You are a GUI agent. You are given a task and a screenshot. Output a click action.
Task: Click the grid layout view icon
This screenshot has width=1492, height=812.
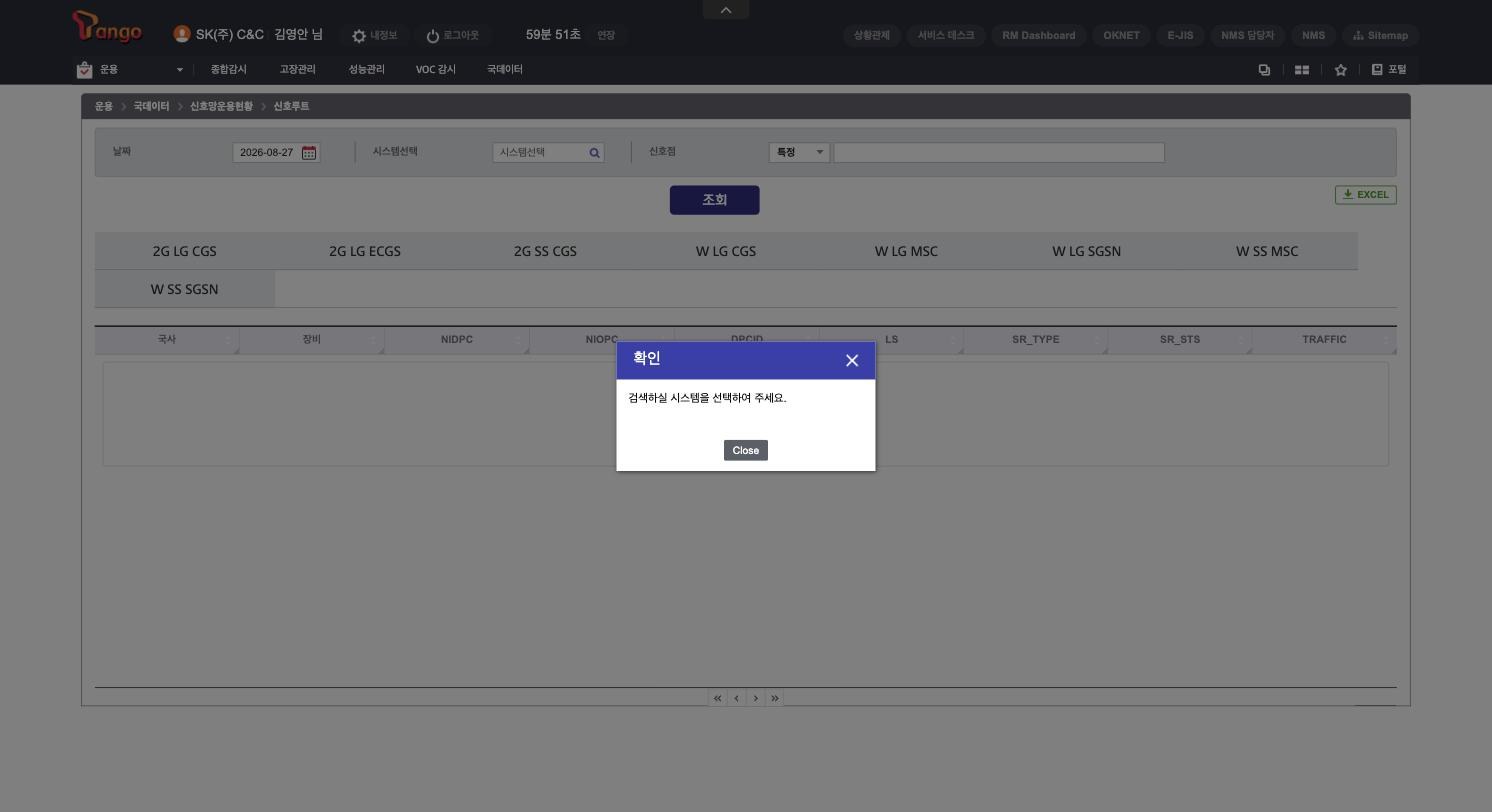tap(1302, 70)
